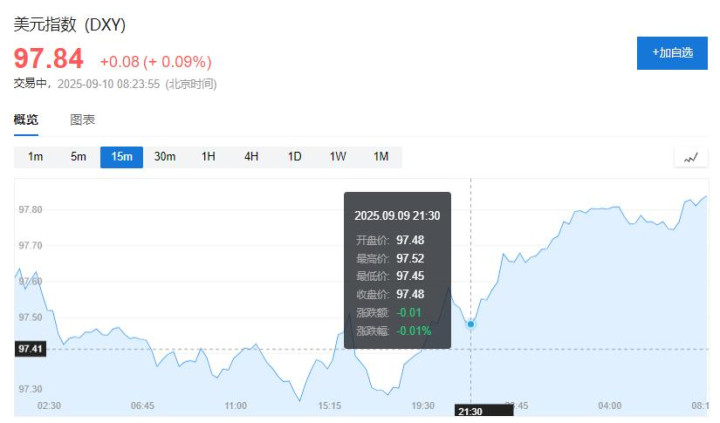This screenshot has height=423, width=720.
Task: Switch to the 概览 tab
Action: coord(26,120)
